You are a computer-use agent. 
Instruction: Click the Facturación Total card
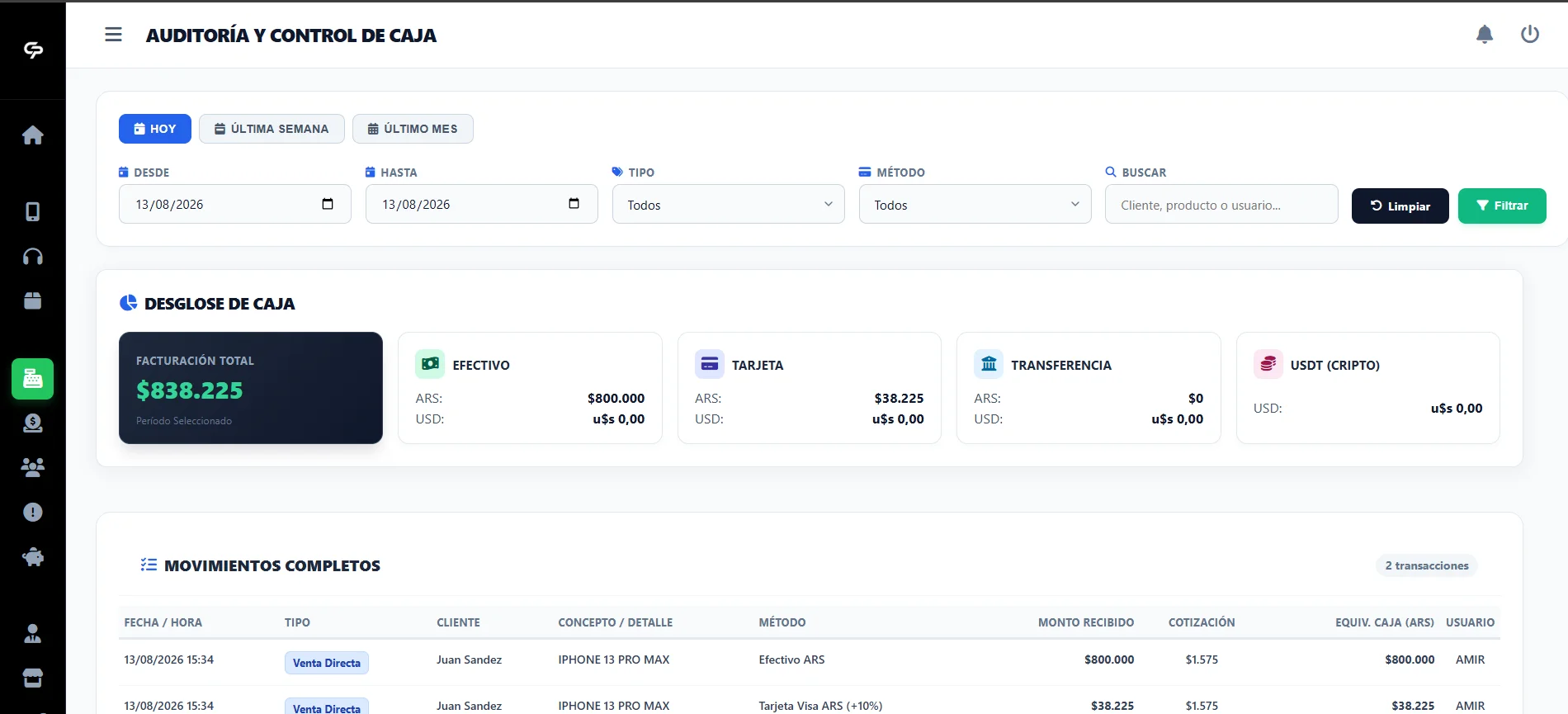pos(251,388)
